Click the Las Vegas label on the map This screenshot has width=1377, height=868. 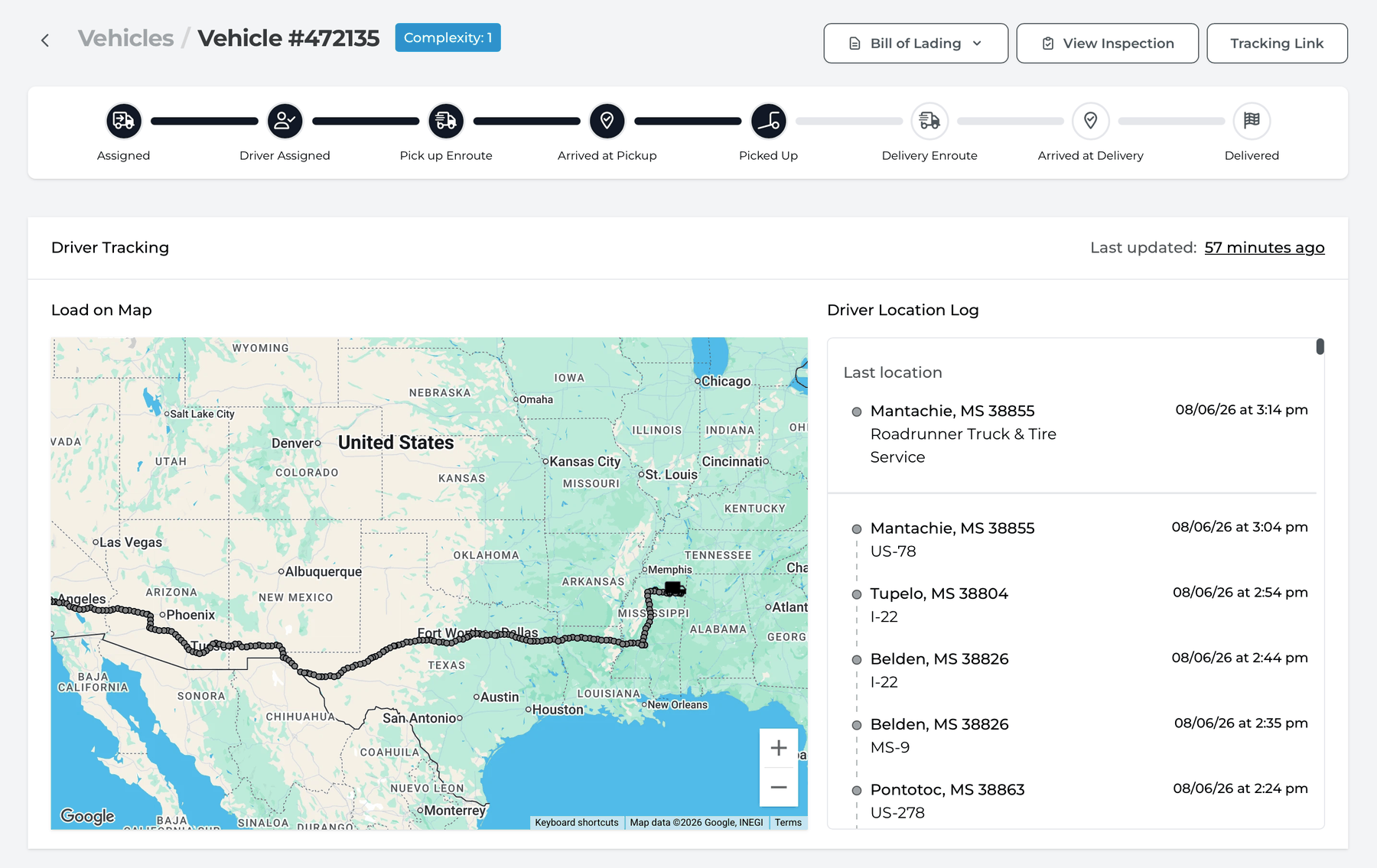[130, 542]
